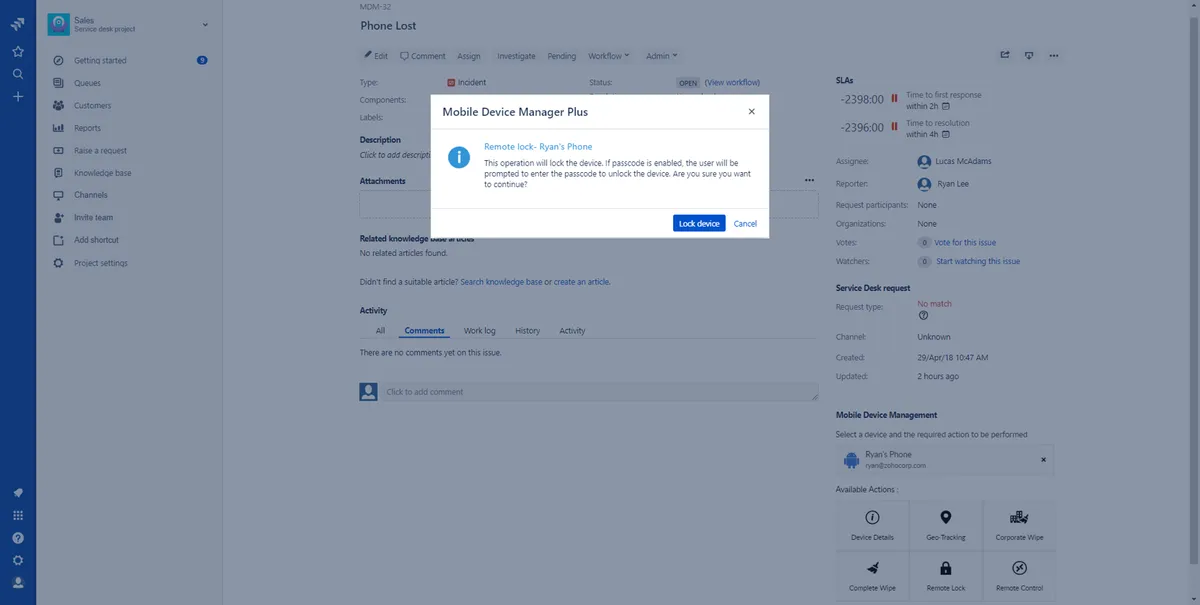Click the Assign button

click(x=469, y=56)
